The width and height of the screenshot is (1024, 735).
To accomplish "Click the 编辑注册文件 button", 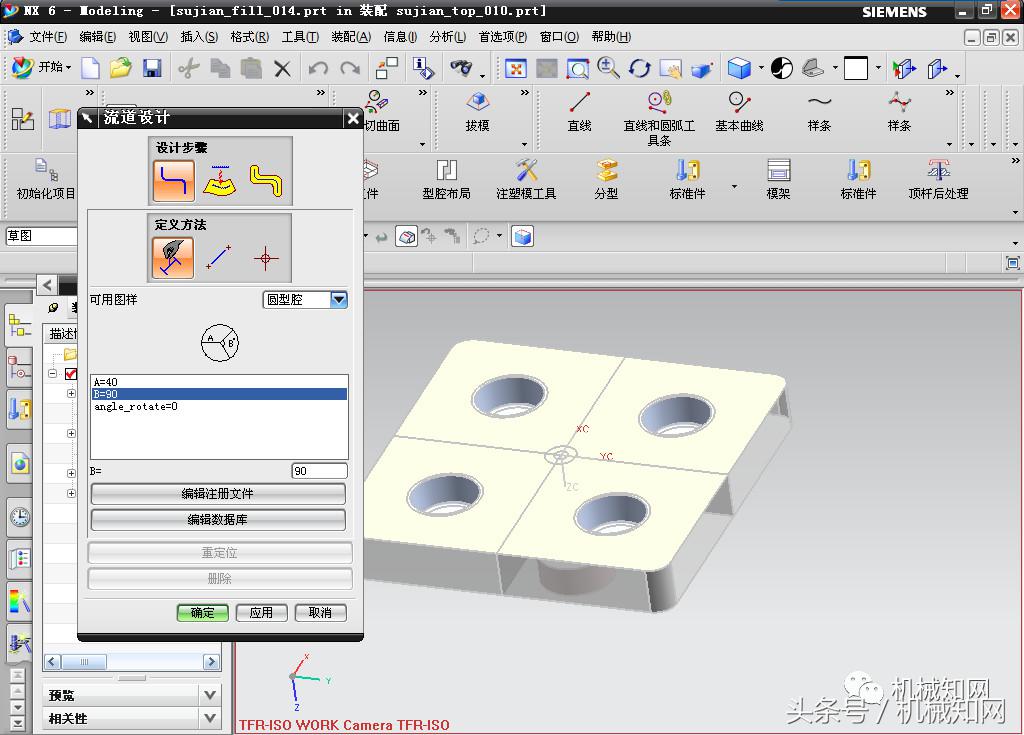I will [218, 494].
